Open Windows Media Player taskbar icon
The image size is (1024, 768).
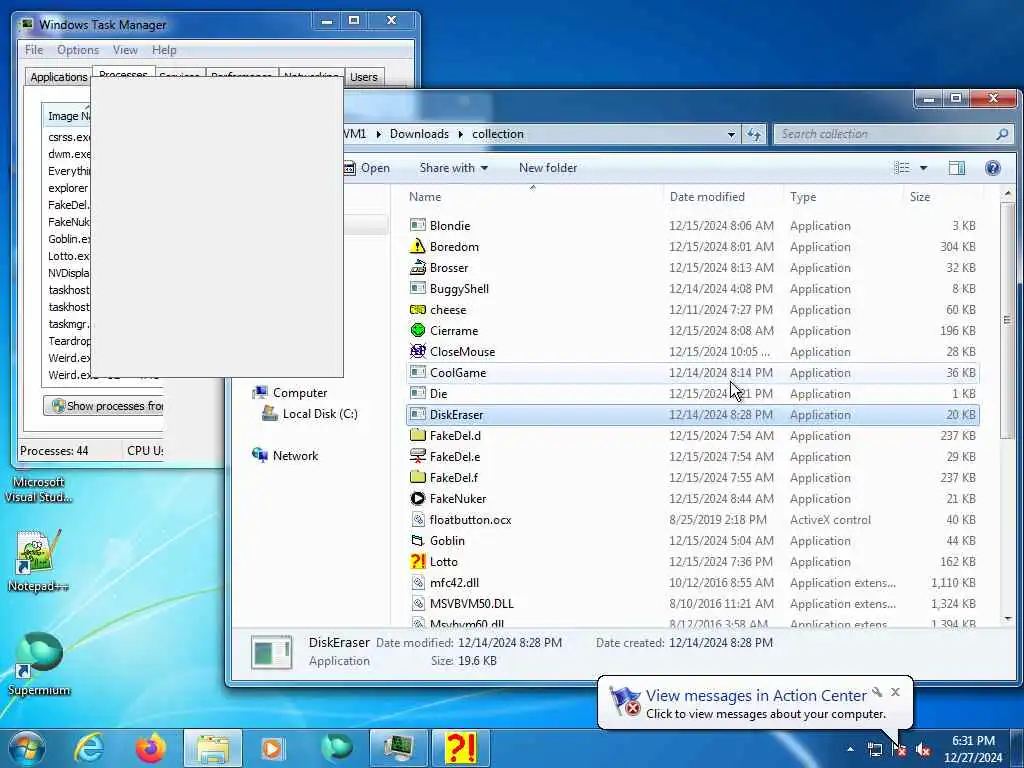[x=272, y=748]
